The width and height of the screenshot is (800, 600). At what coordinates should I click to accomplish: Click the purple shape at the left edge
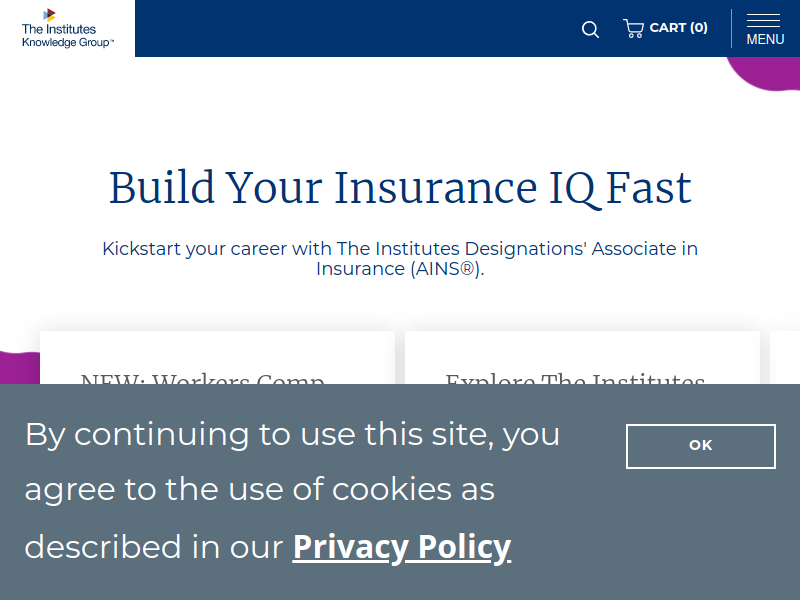click(19, 367)
